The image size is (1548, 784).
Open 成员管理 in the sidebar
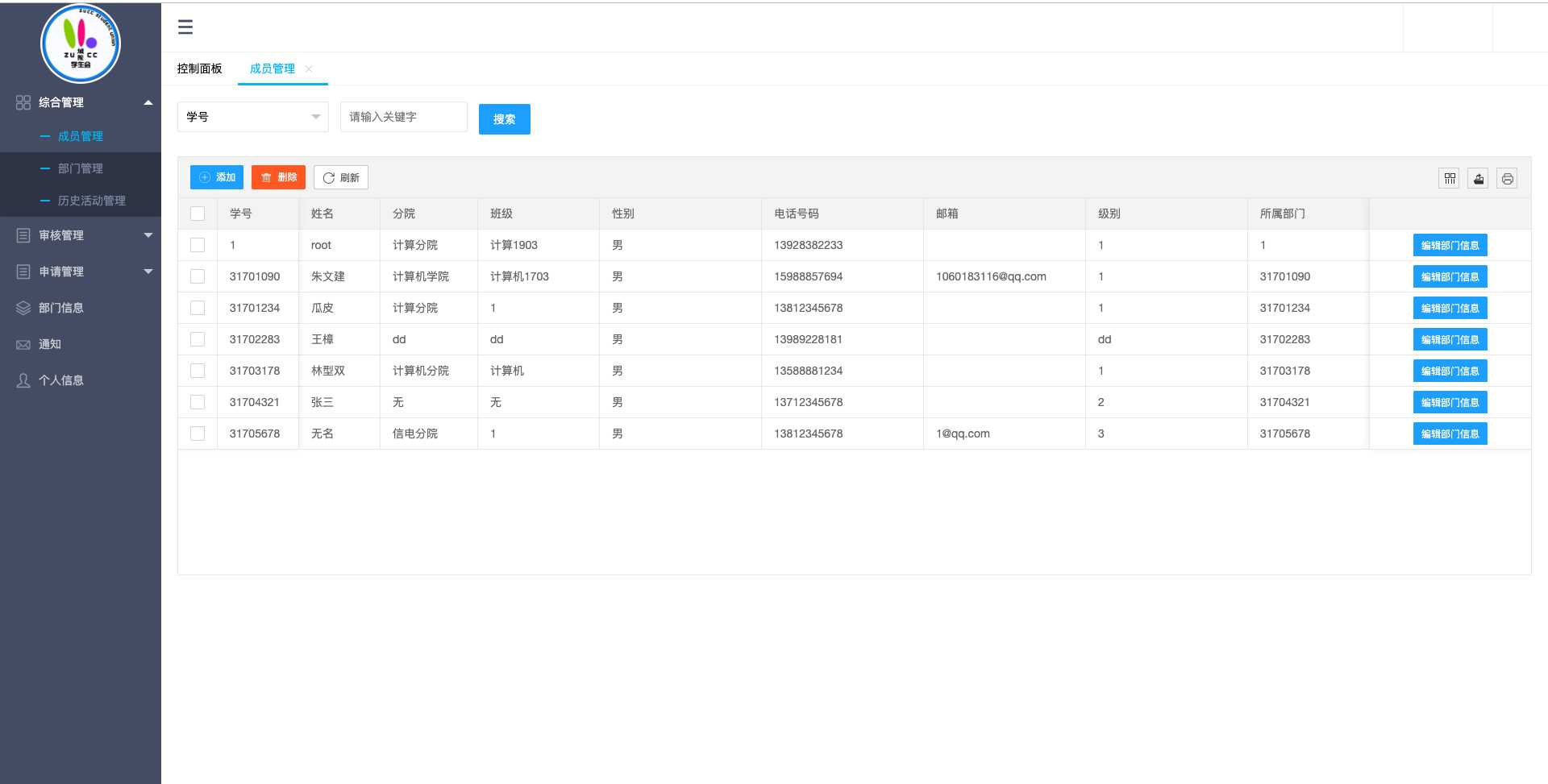pos(81,136)
